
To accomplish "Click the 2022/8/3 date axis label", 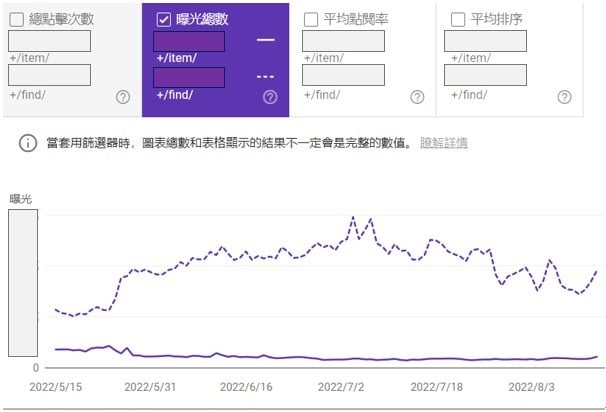I will pos(532,387).
